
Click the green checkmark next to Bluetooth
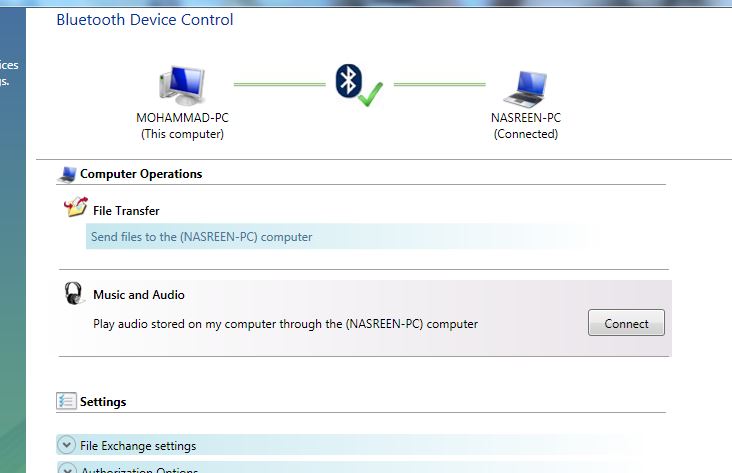pos(371,94)
